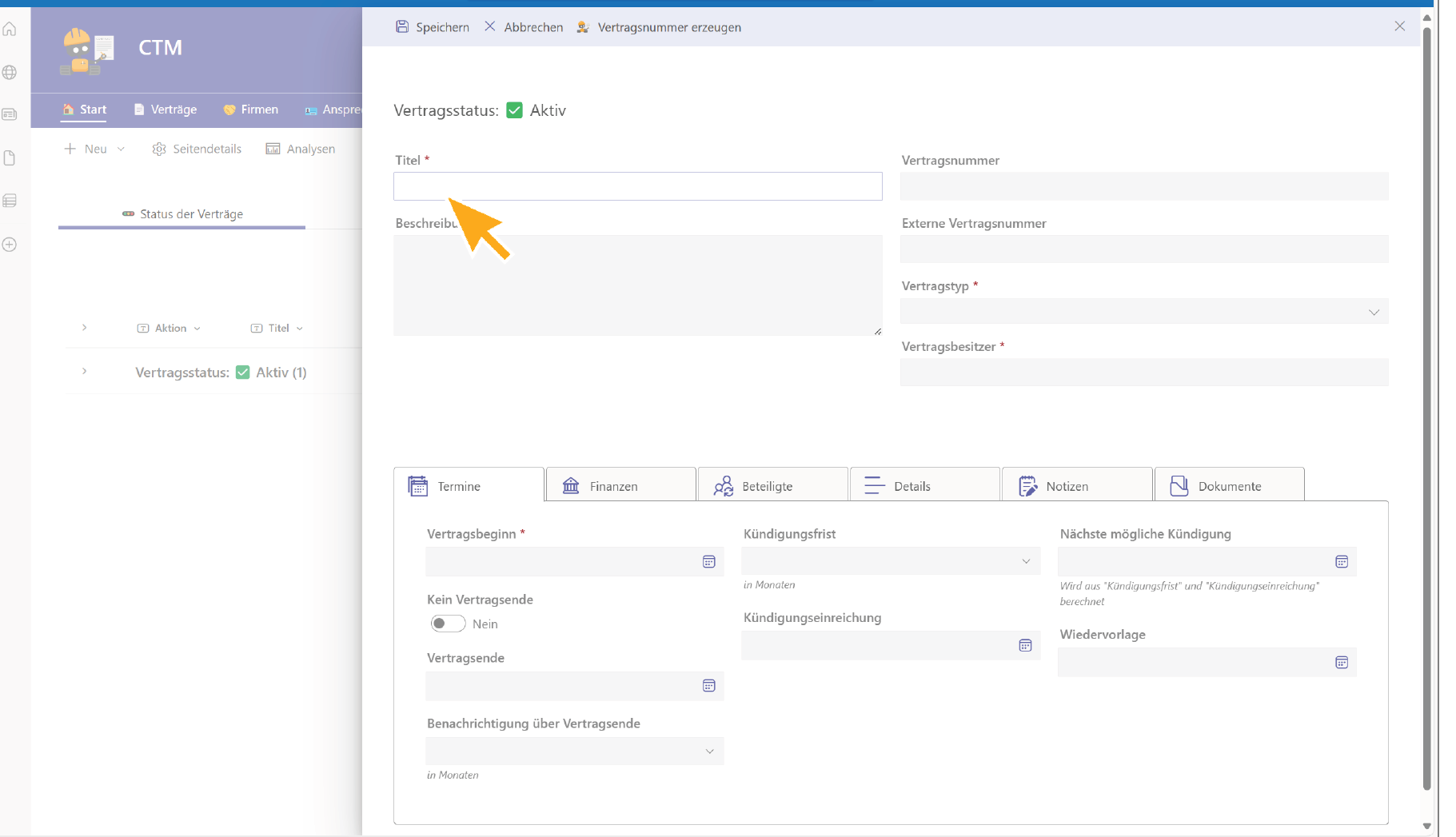Image resolution: width=1456 pixels, height=837 pixels.
Task: Click the Abbrechen button
Action: [524, 27]
